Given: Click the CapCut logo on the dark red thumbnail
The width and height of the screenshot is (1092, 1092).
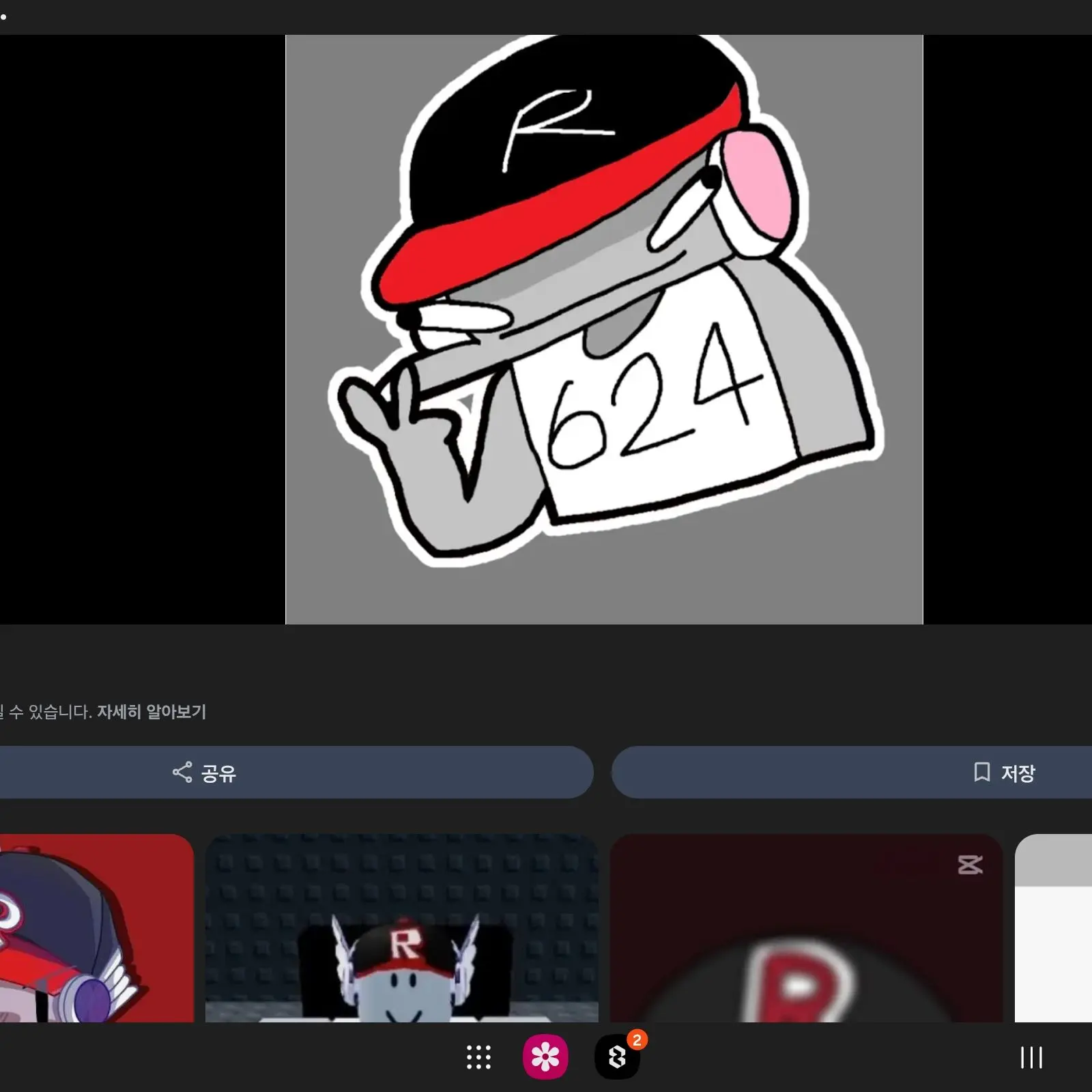Looking at the screenshot, I should [970, 865].
